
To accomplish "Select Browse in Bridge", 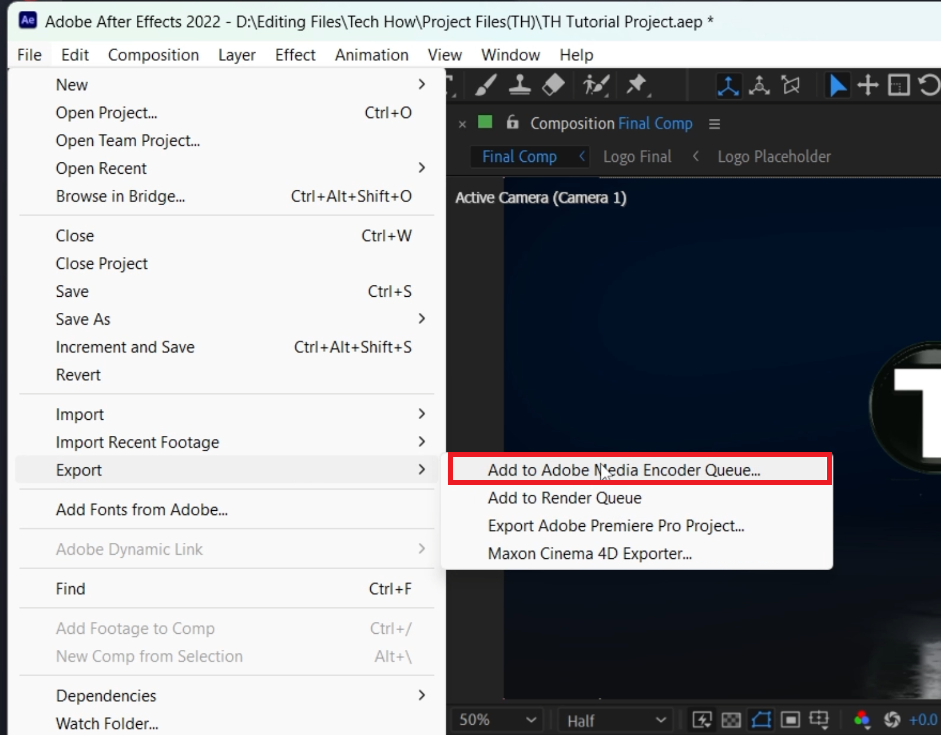I will [x=226, y=196].
